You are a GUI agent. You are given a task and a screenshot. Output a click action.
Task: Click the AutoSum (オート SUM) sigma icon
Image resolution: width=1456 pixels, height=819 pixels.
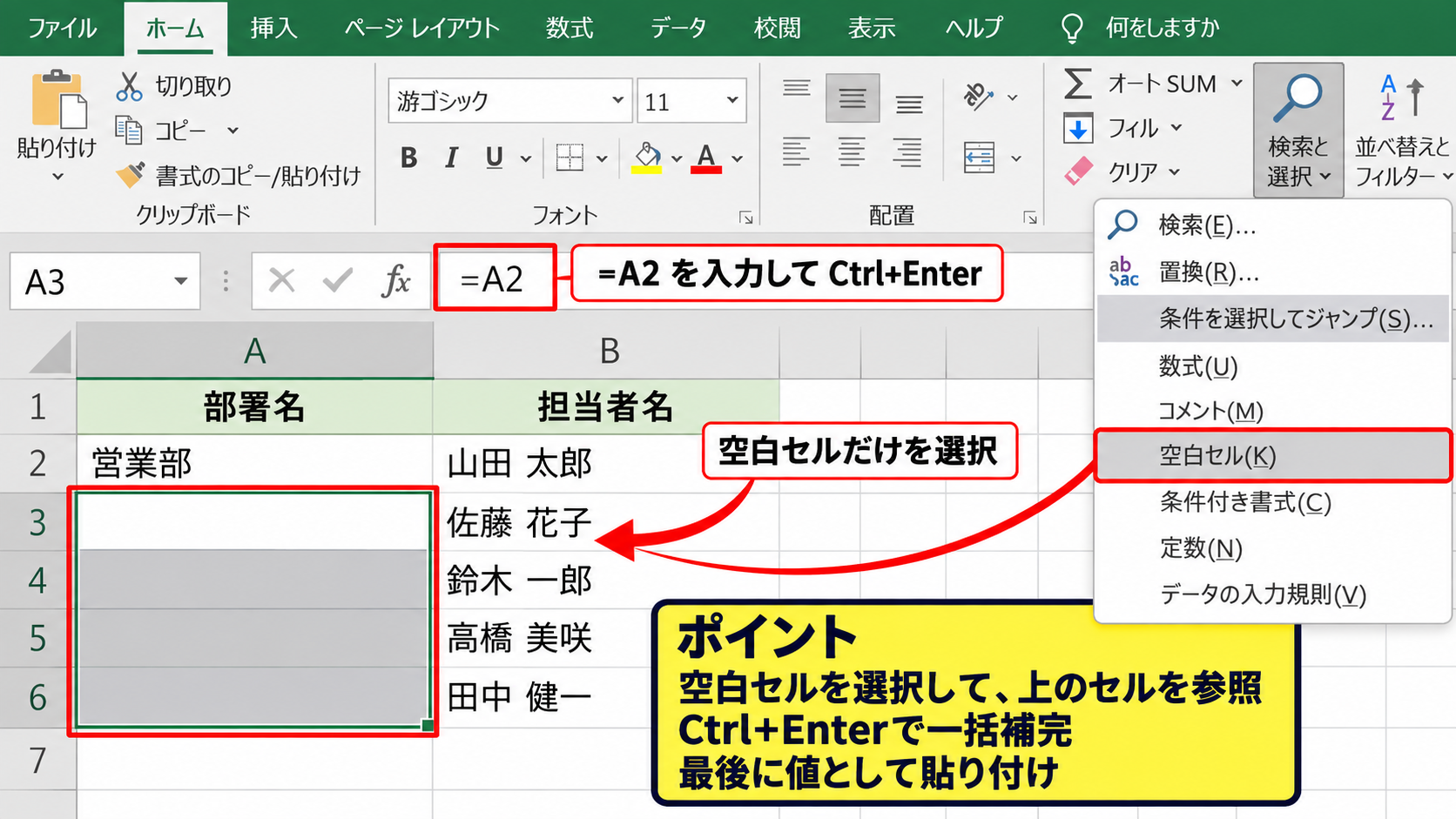pos(1078,84)
